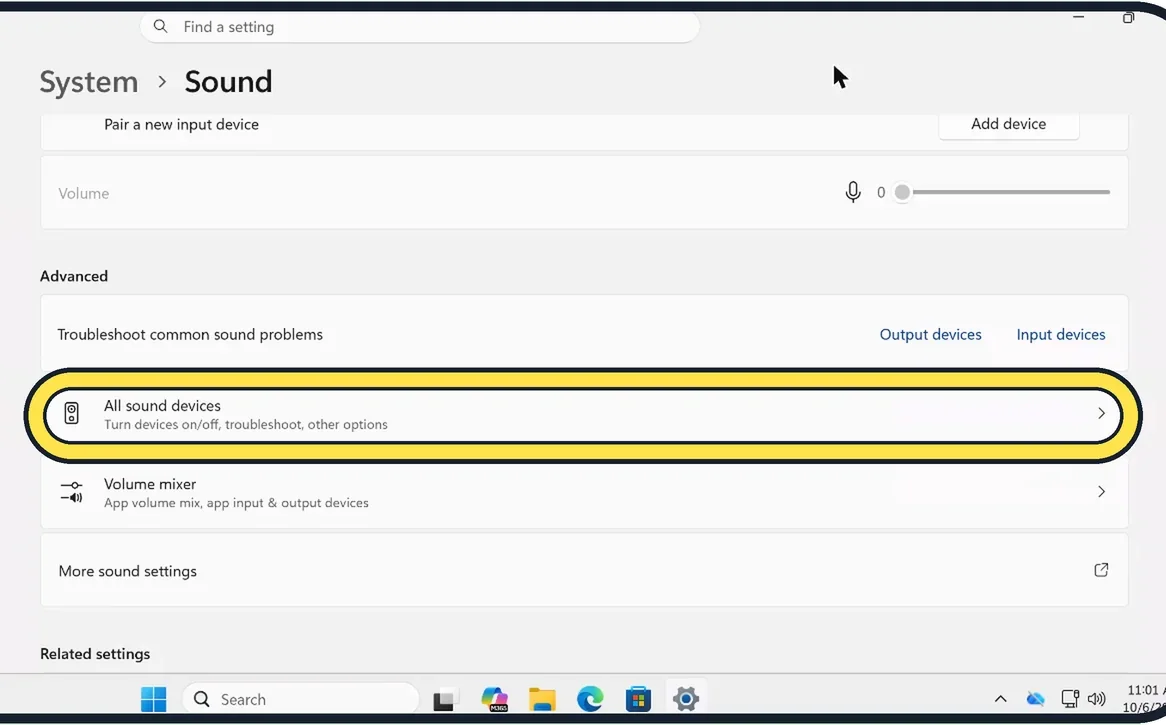Open the Windows Start menu
The image size is (1166, 725).
pyautogui.click(x=154, y=699)
